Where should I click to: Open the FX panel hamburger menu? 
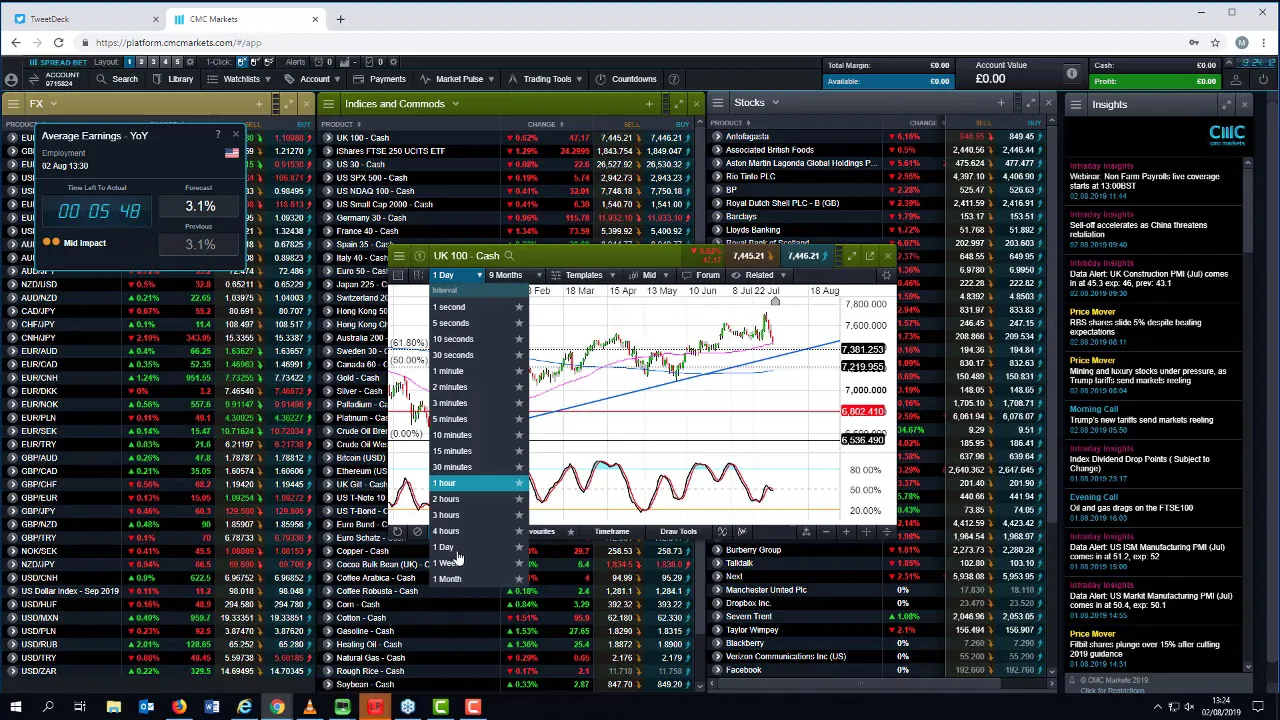[x=13, y=104]
